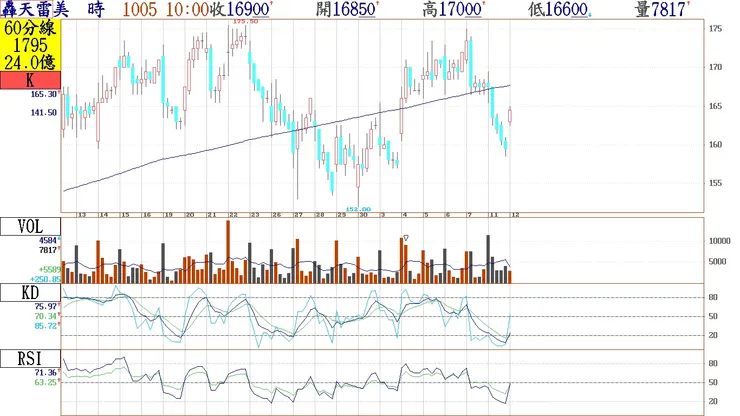
Task: Click date 14 on the time axis
Action: pos(104,215)
